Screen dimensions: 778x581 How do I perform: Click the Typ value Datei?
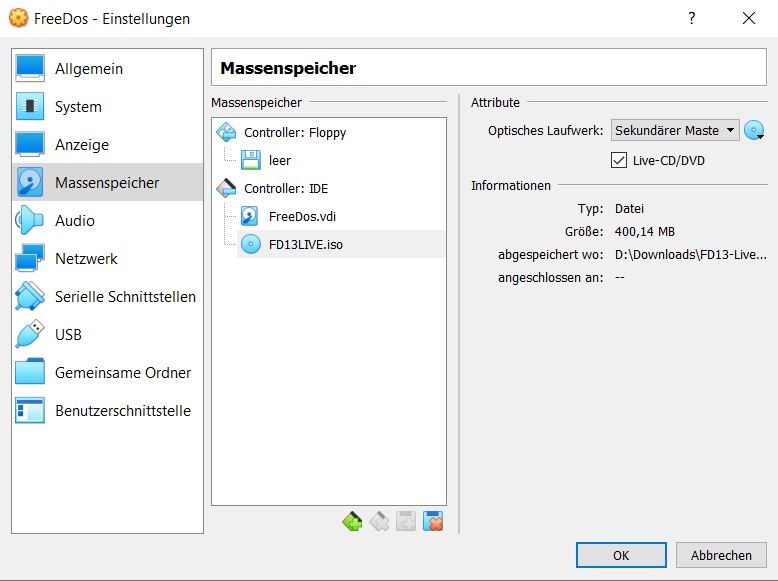tap(629, 208)
